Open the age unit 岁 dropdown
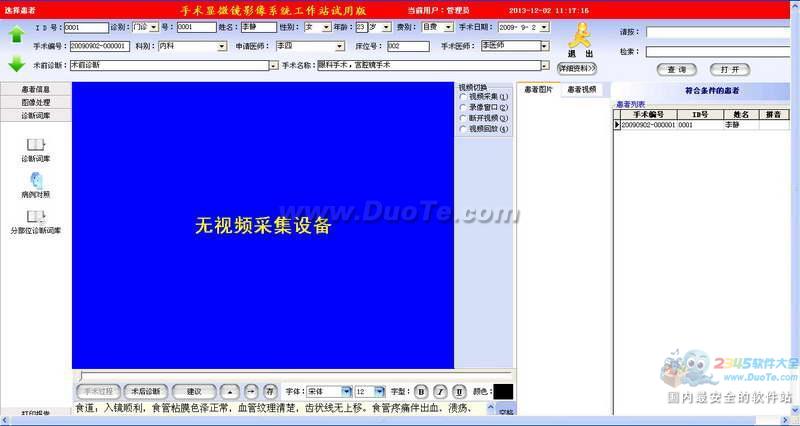 pyautogui.click(x=387, y=27)
